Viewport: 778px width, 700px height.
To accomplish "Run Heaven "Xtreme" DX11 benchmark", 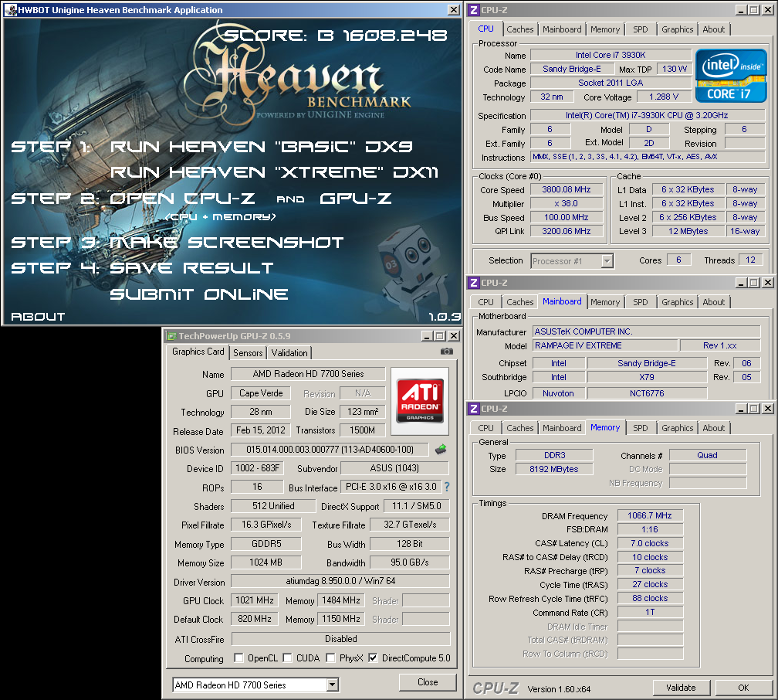I will 274,172.
